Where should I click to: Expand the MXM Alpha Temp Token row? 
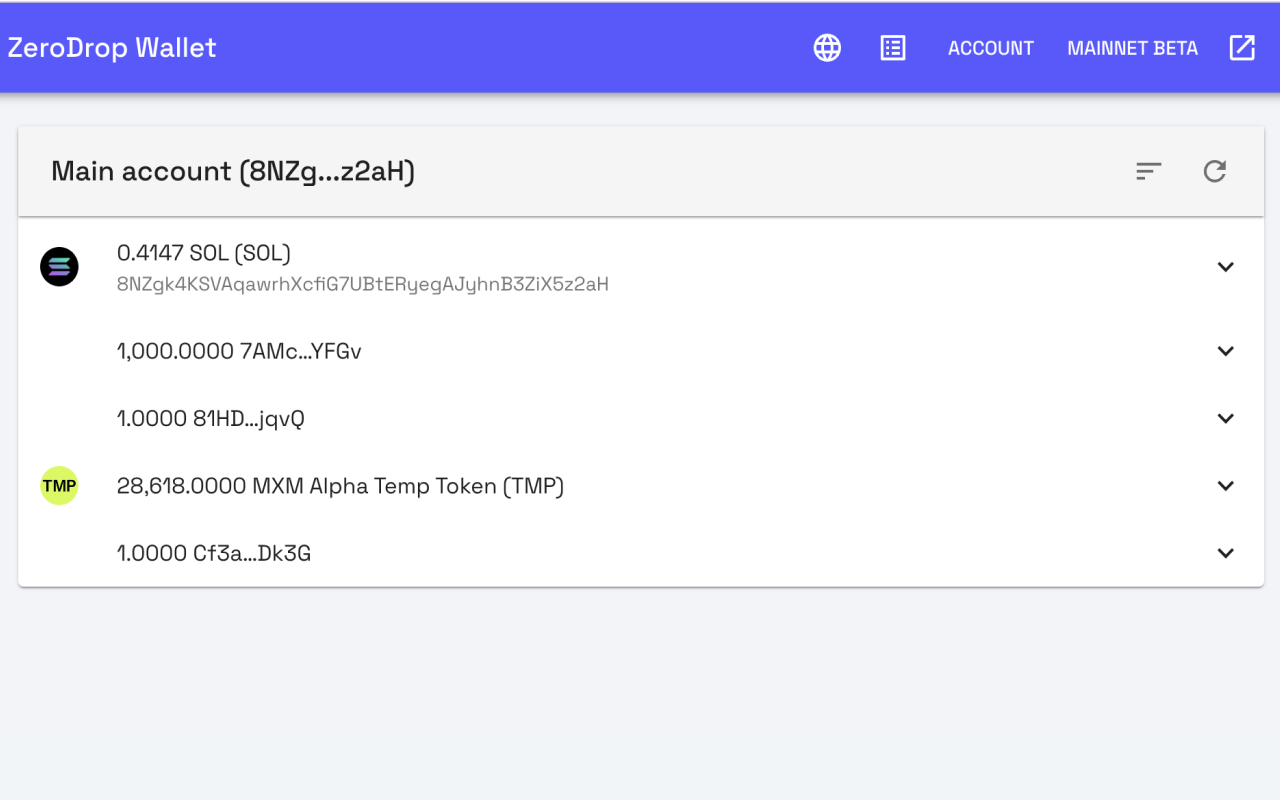tap(1225, 486)
